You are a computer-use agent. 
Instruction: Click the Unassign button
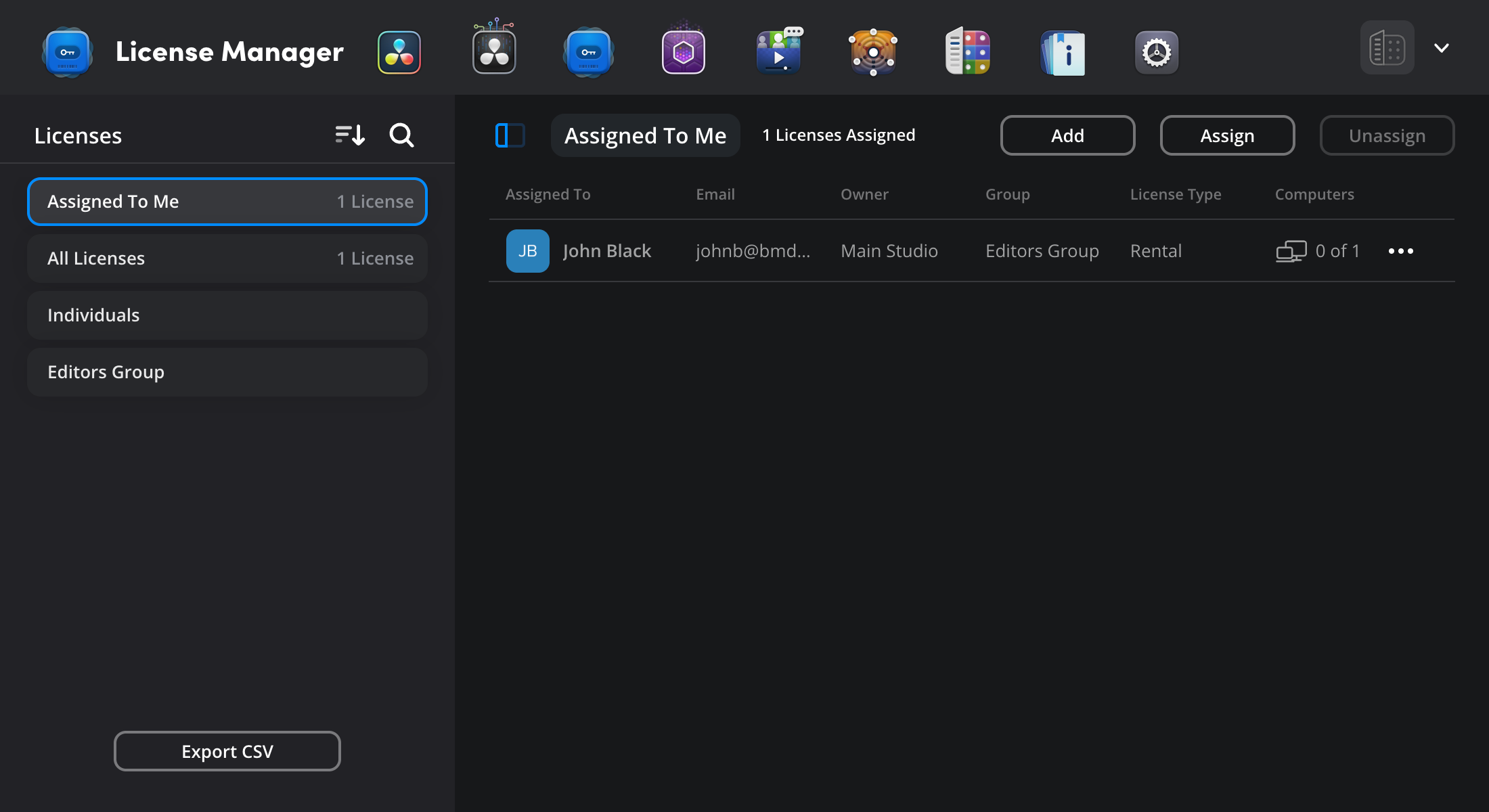pos(1387,135)
